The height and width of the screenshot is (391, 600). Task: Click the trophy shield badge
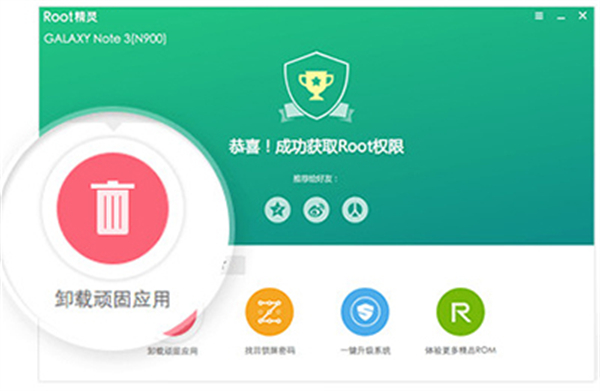click(x=316, y=86)
